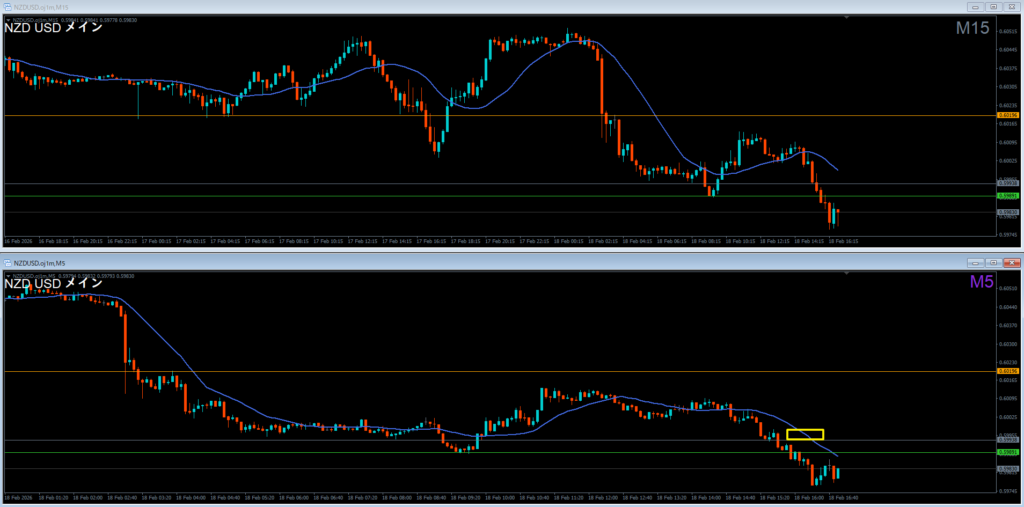The image size is (1024, 507).
Task: Click the M15 chart window icon
Action: pyautogui.click(x=8, y=7)
